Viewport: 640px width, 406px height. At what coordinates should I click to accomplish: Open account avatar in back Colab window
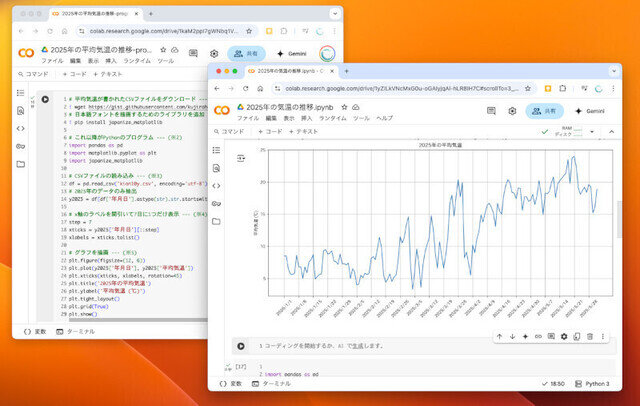click(327, 53)
